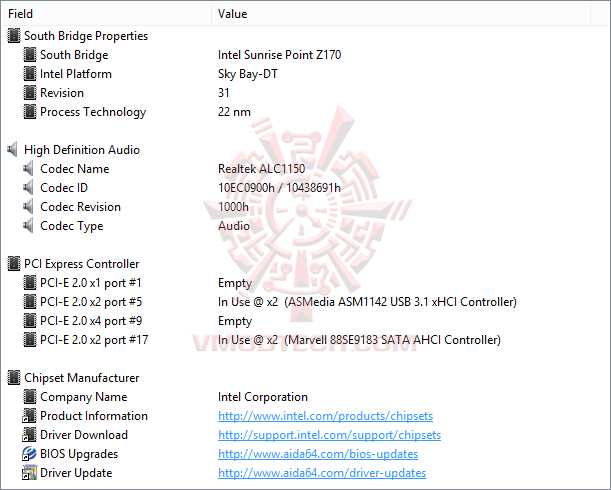Click the High Definition Audio speaker icon
This screenshot has height=490, width=611.
tap(12, 150)
